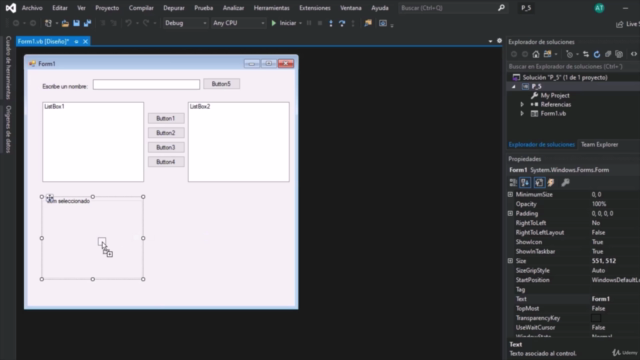Click the Pending Changes Filter clock icon
This screenshot has height=360, width=640.
(x=569, y=54)
